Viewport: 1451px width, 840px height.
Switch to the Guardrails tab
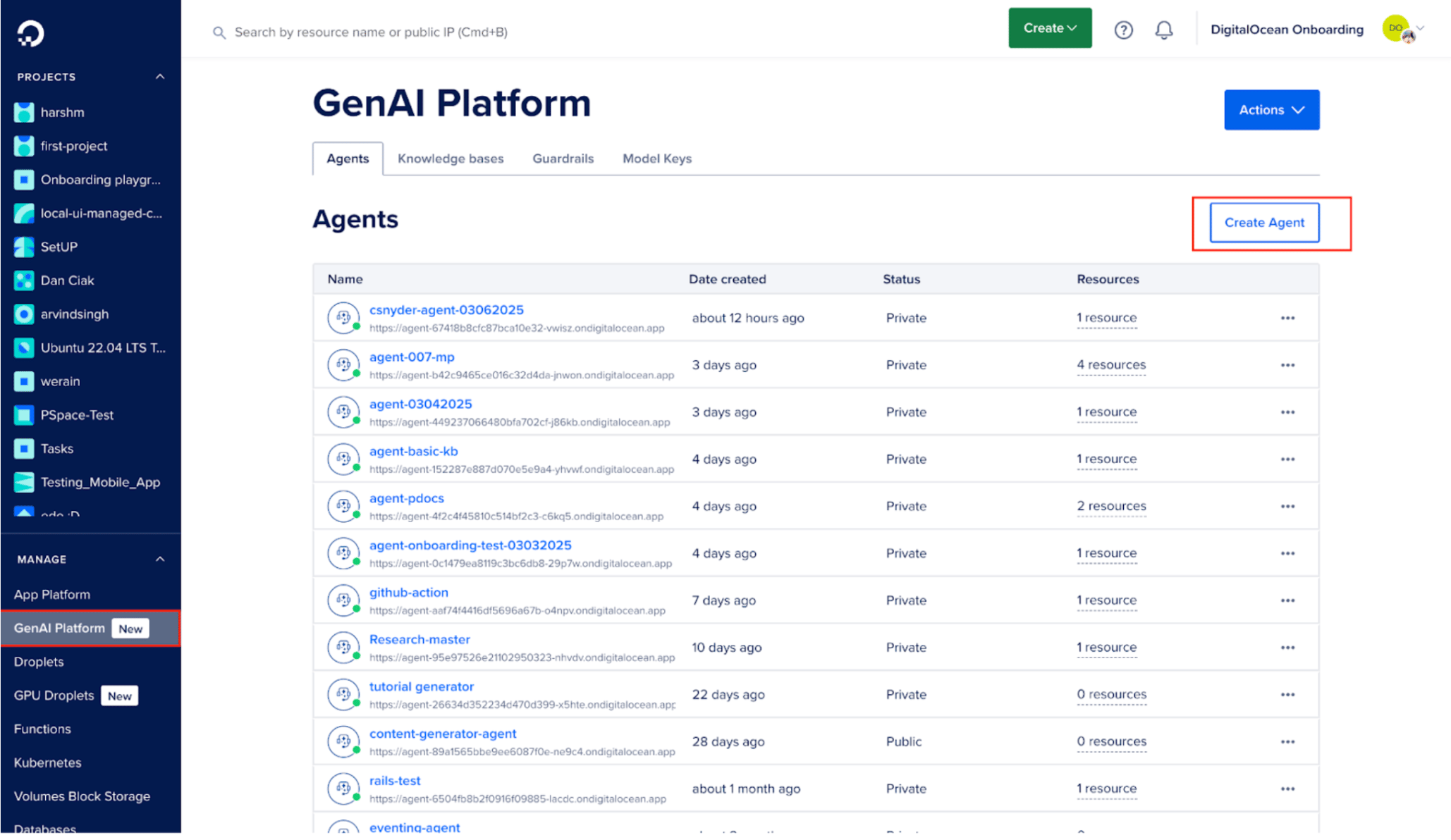563,159
